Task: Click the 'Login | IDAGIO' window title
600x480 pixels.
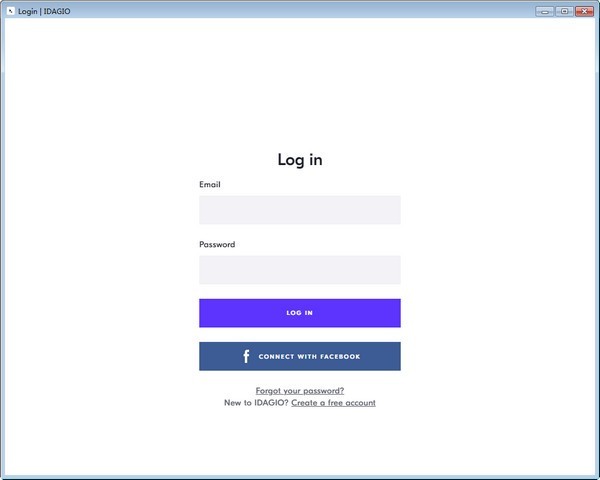Action: [44, 11]
